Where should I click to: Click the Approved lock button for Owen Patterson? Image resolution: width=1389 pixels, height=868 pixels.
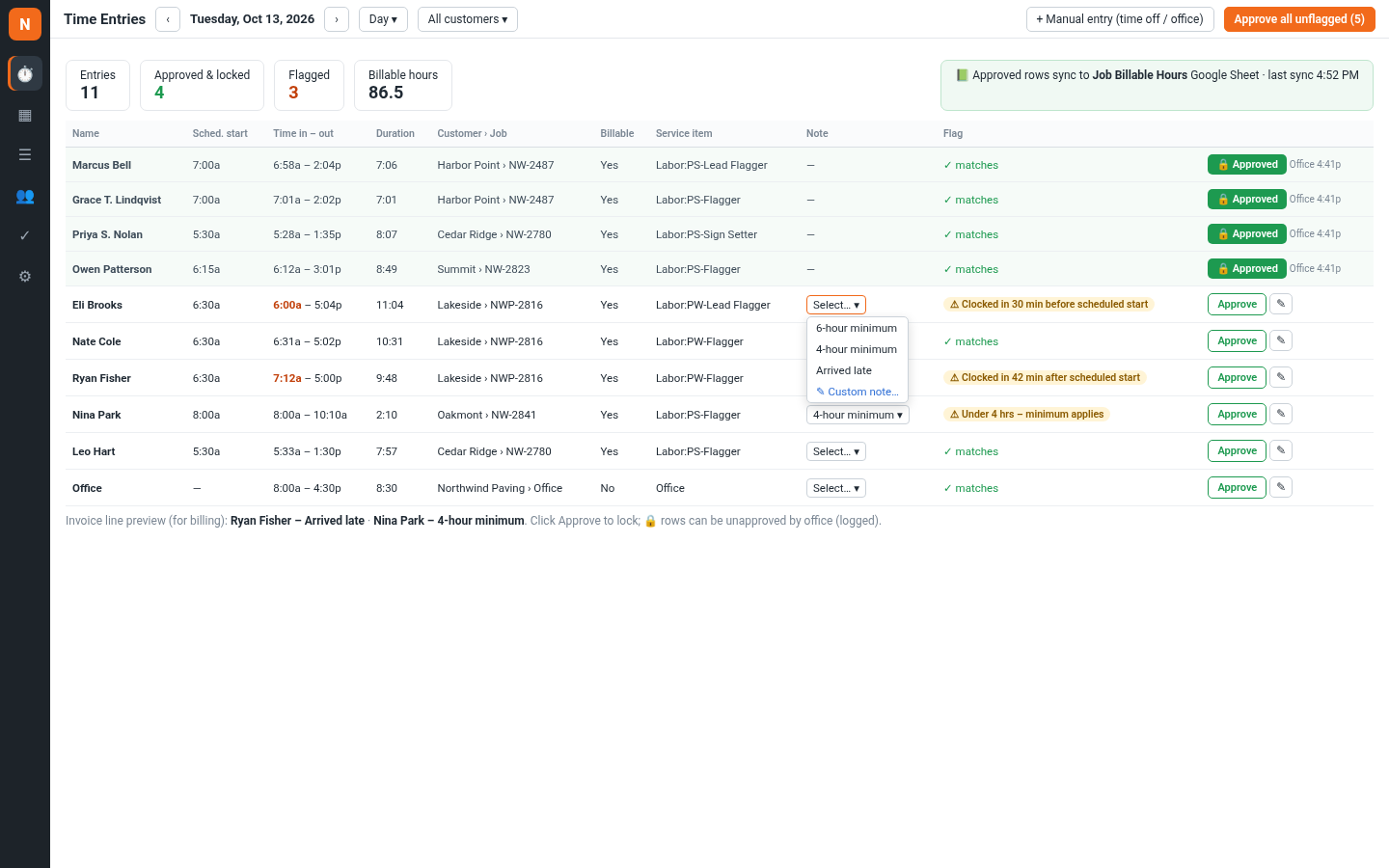[1246, 268]
